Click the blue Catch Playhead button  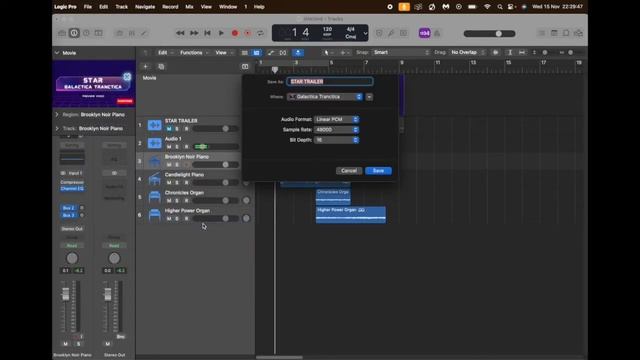[298, 53]
